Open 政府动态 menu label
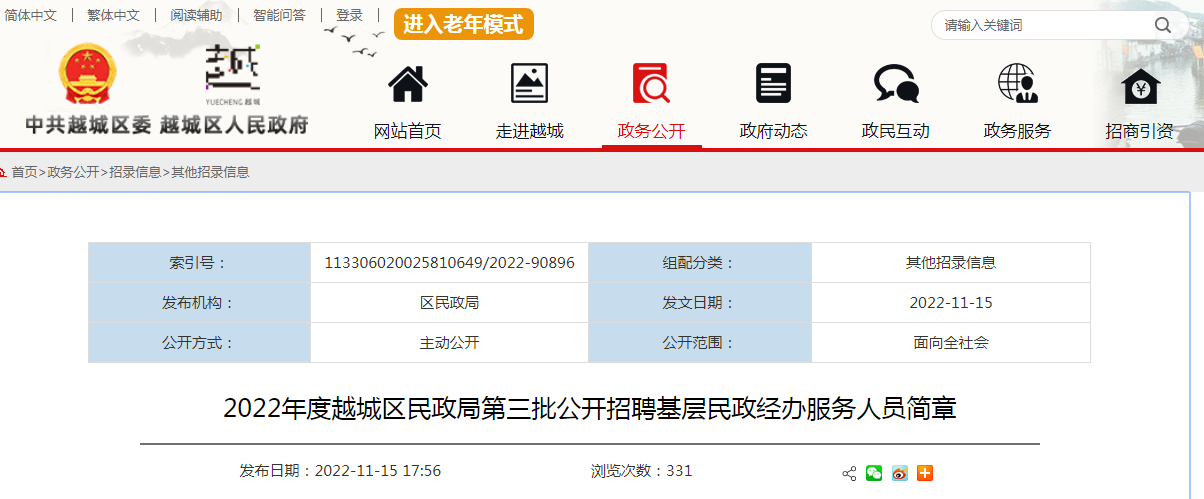Screen dimensions: 1204x499 click(x=774, y=131)
